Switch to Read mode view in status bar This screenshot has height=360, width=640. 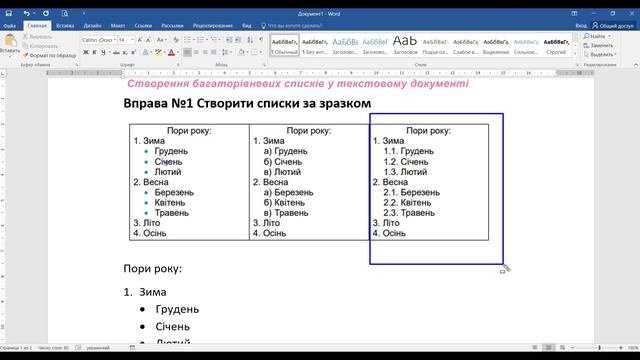tap(535, 348)
